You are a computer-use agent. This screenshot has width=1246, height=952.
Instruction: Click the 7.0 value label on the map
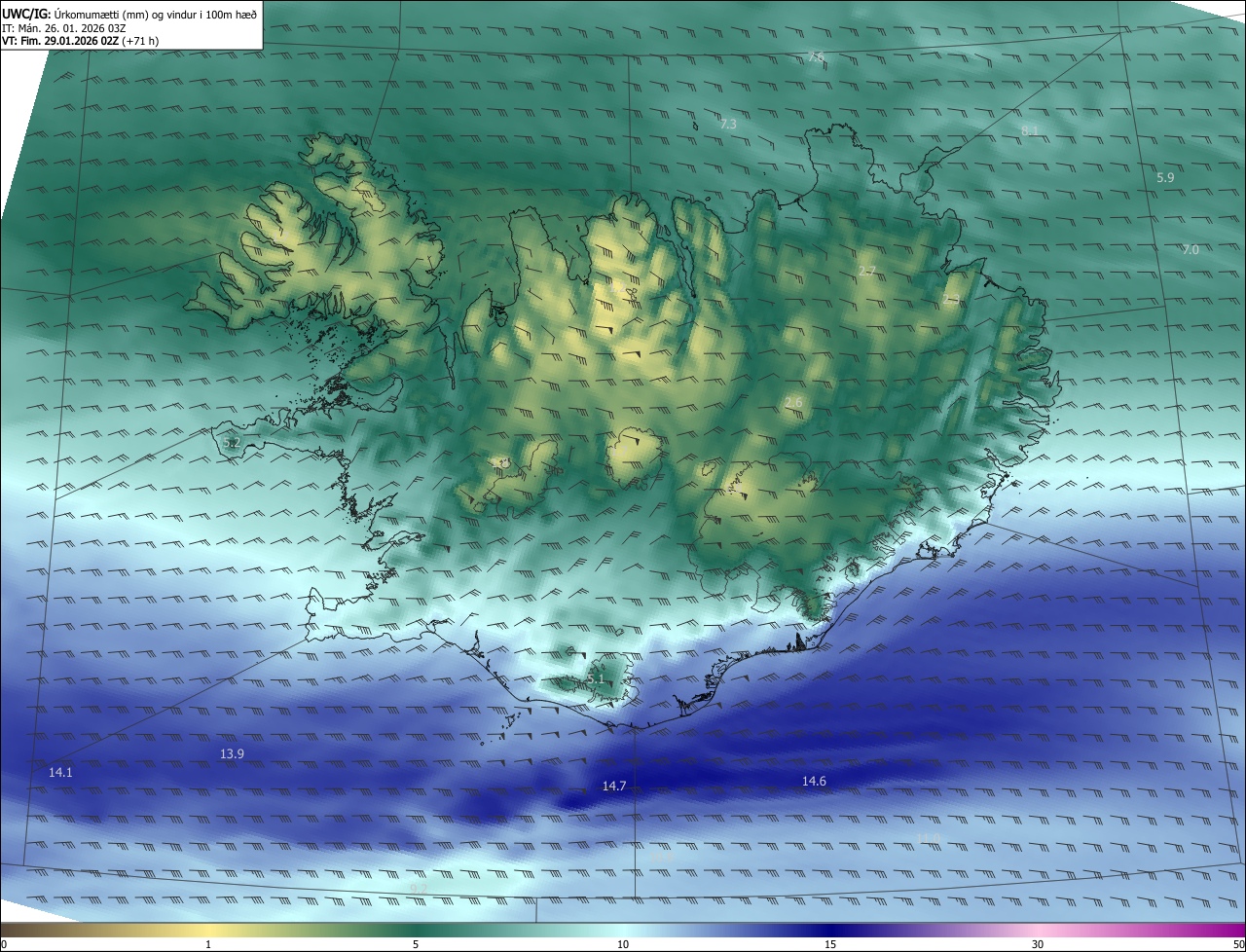(x=1191, y=250)
